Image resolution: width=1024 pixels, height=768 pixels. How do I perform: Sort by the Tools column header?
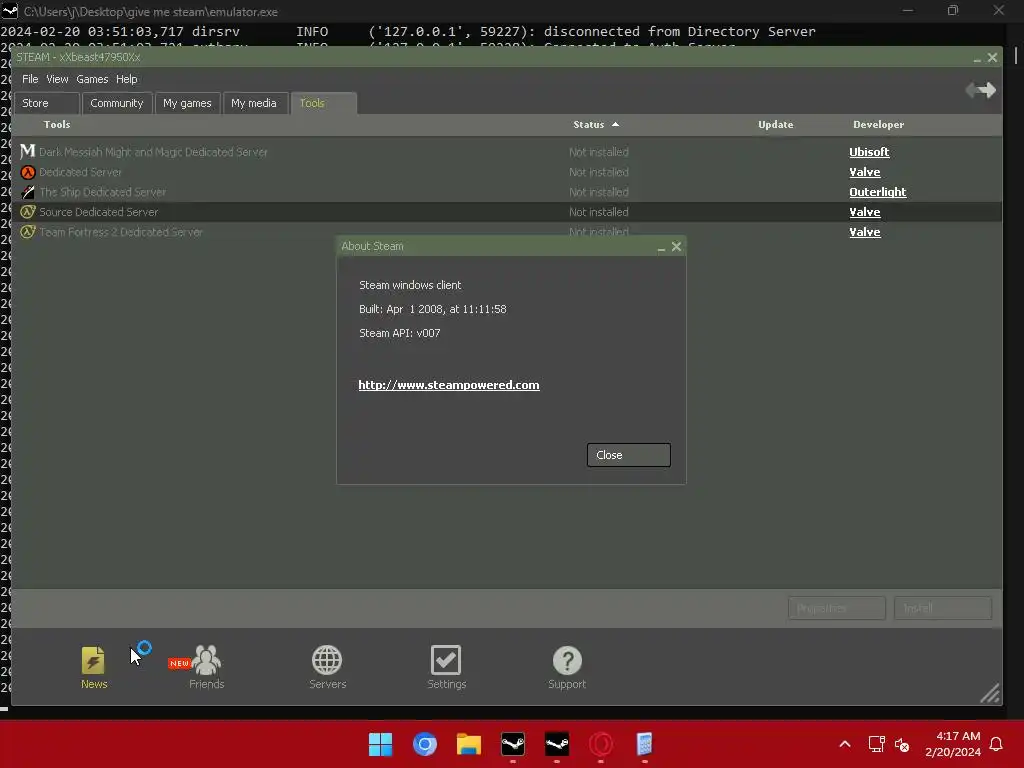pos(57,125)
